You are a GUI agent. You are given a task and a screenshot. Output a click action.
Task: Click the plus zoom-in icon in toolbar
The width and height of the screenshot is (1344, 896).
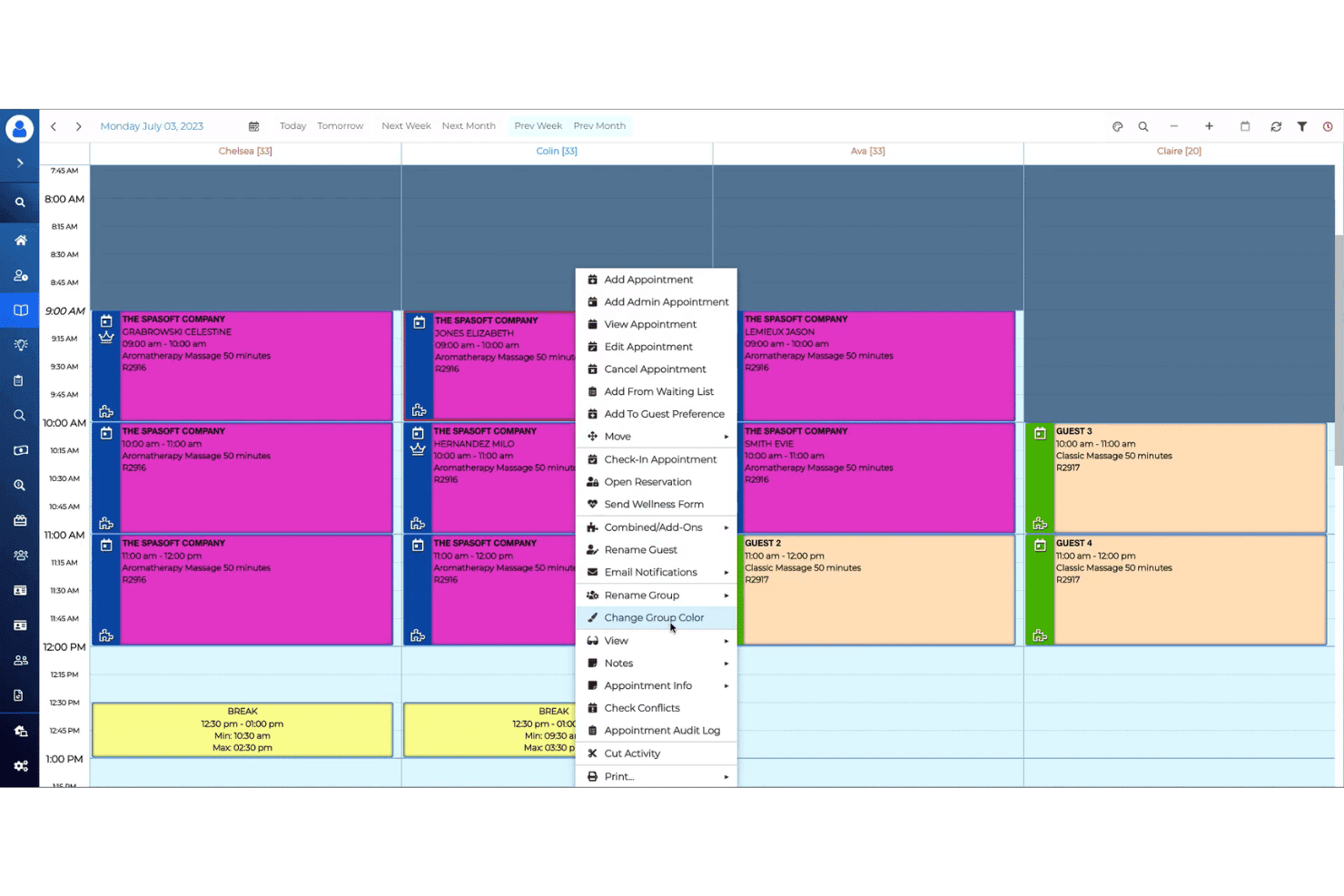coord(1209,126)
